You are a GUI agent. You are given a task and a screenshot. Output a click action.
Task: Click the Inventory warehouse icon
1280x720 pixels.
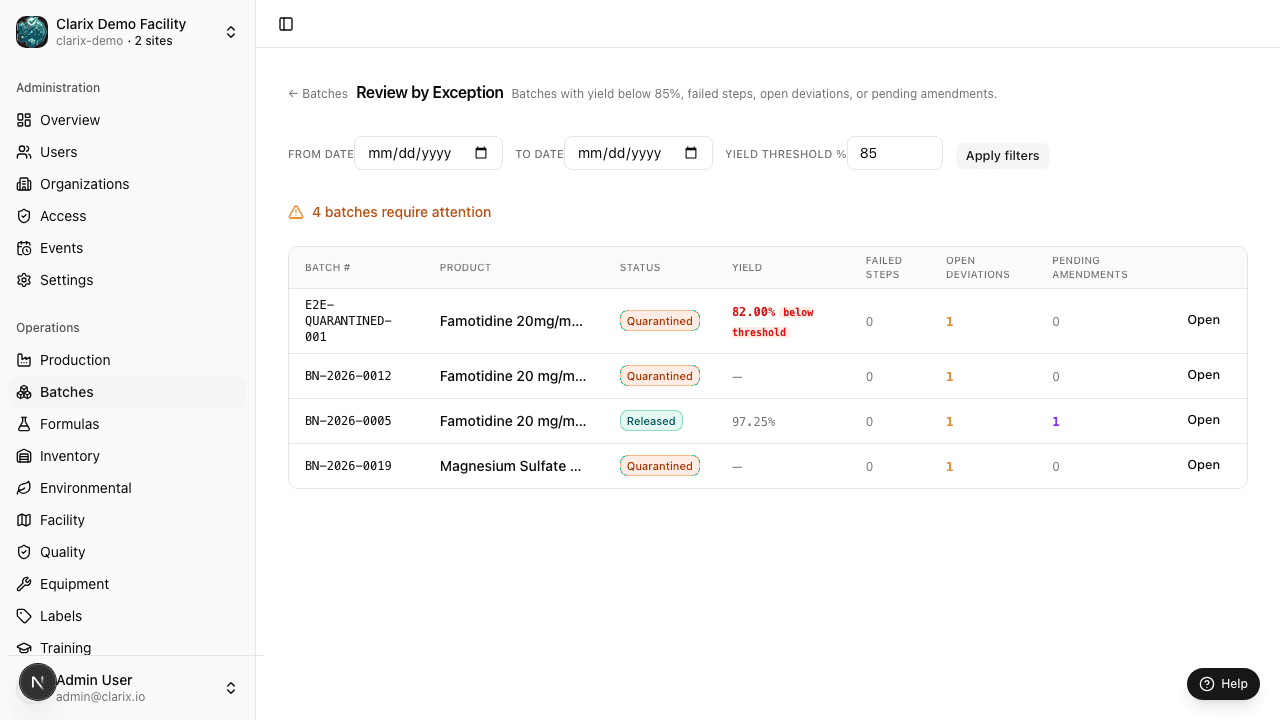24,456
